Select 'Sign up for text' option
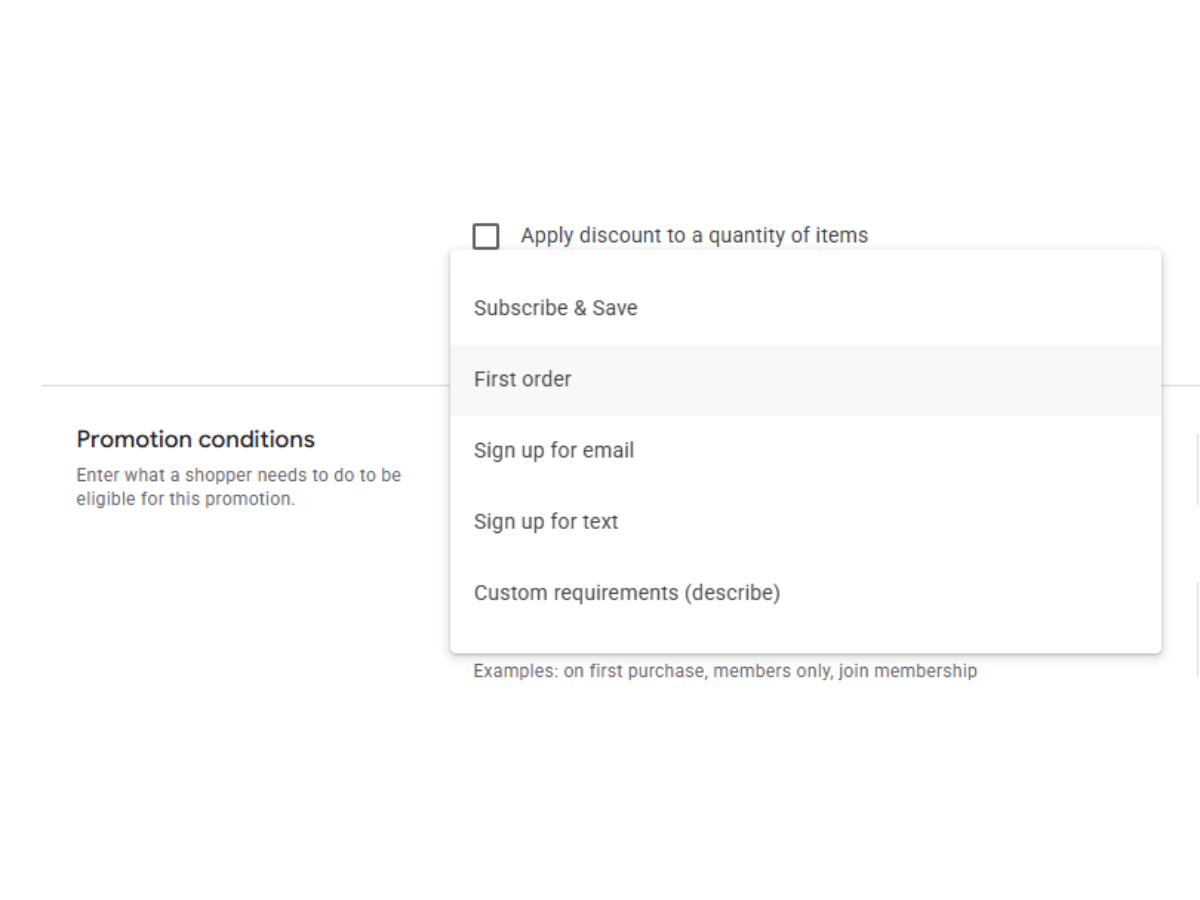1200x900 pixels. click(x=806, y=522)
